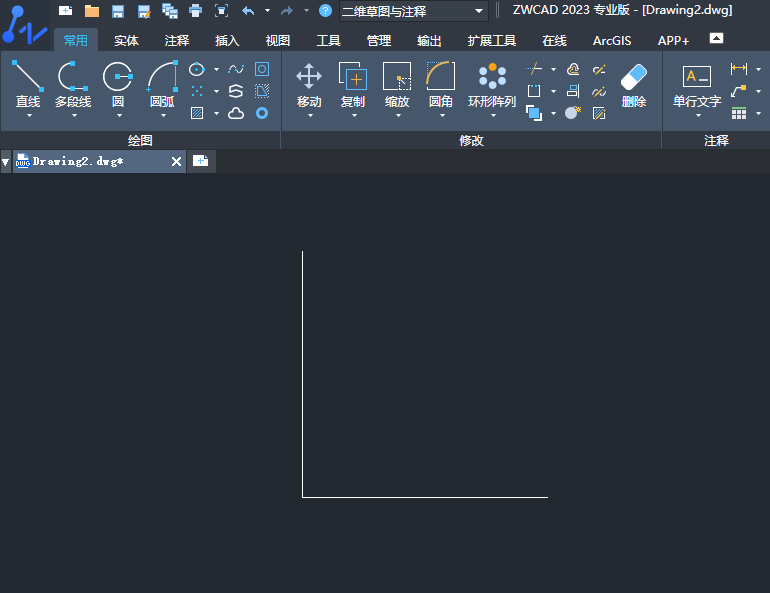Select the Spline curve tool
This screenshot has height=593, width=770.
(236, 69)
